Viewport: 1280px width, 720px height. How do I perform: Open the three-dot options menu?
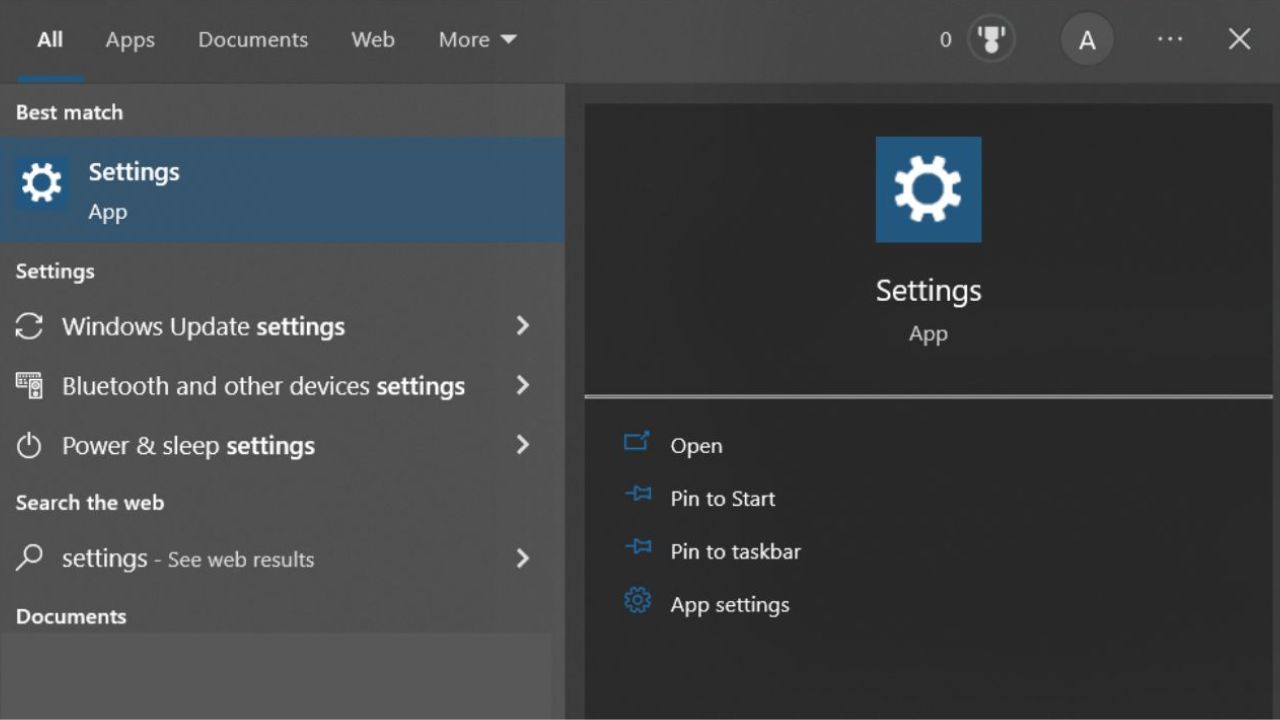pos(1170,40)
